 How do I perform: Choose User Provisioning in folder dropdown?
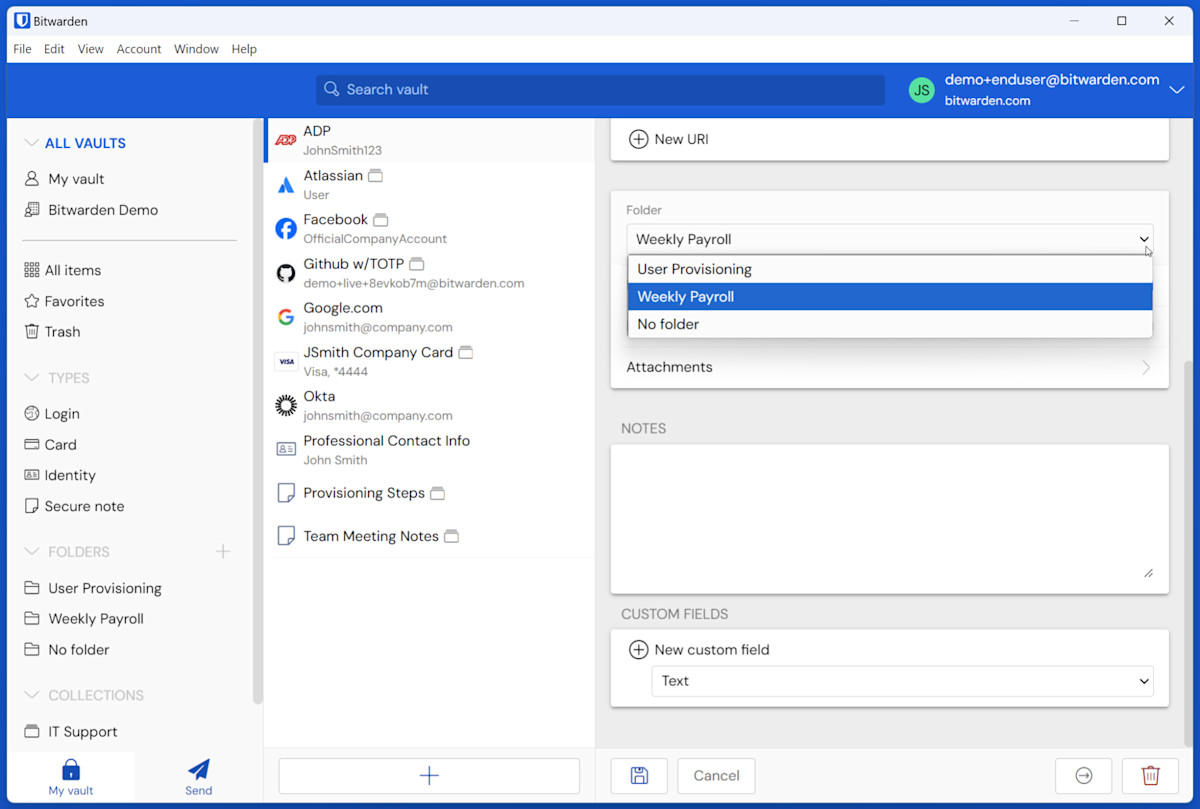[694, 269]
